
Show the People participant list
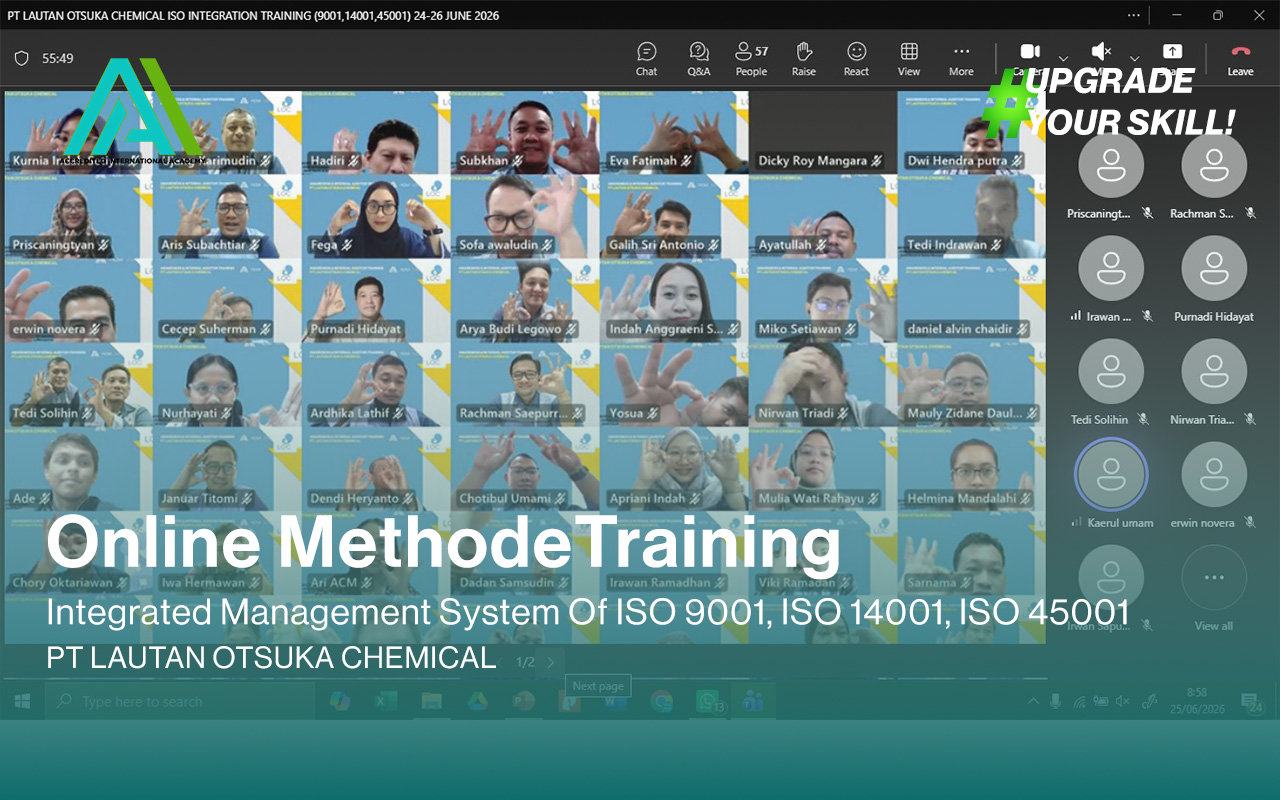coord(751,59)
